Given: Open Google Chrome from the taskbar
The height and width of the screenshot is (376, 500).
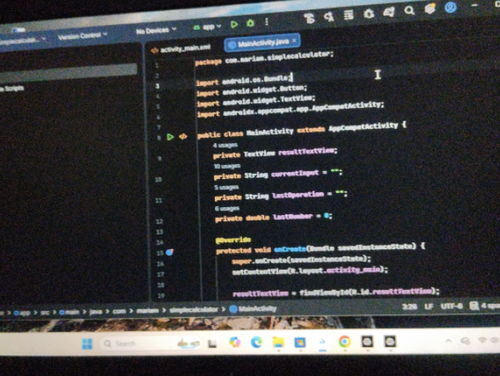Looking at the screenshot, I should pos(344,342).
